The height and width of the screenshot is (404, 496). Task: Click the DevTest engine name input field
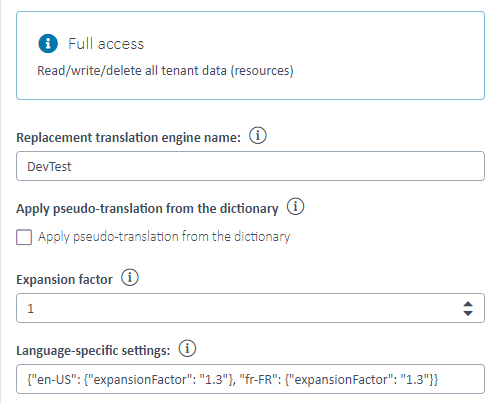(250, 166)
